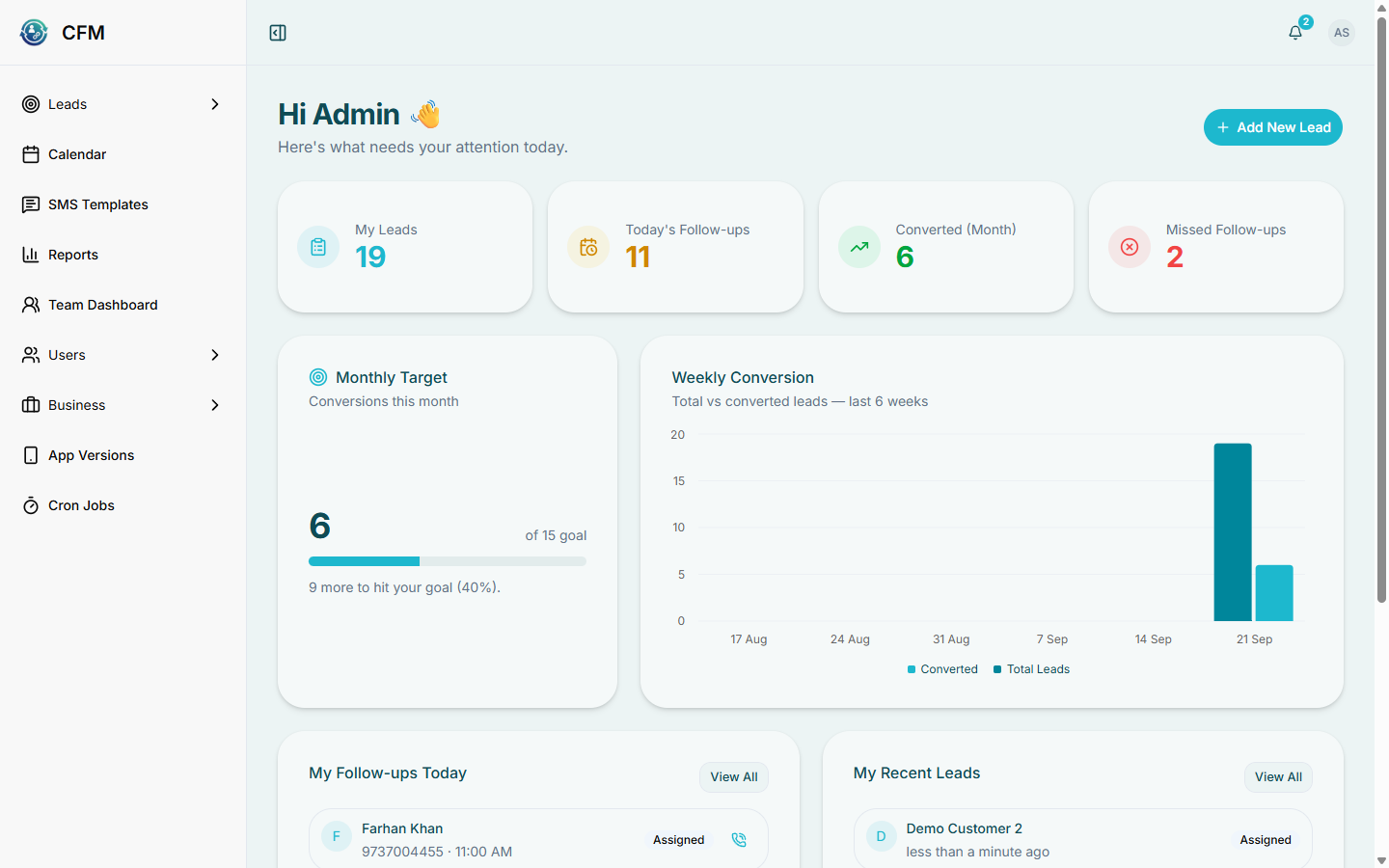Click Assigned badge on Farhan Khan row
Viewport: 1389px width, 868px height.
coord(679,840)
